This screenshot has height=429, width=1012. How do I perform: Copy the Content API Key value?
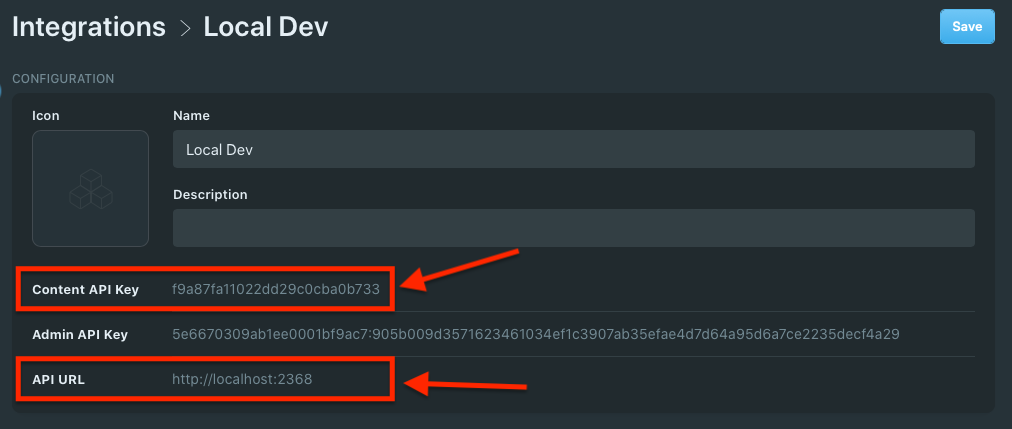click(x=276, y=289)
